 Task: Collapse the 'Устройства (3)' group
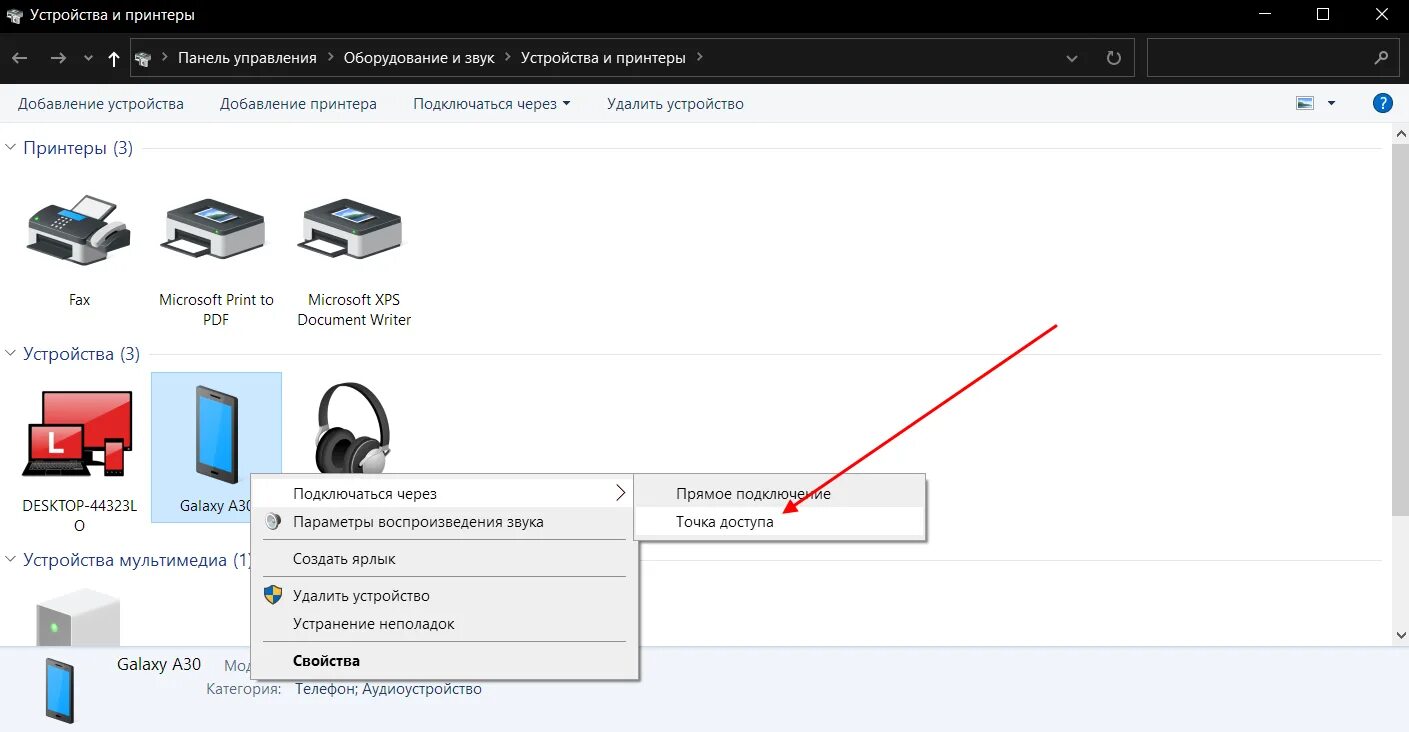point(11,354)
